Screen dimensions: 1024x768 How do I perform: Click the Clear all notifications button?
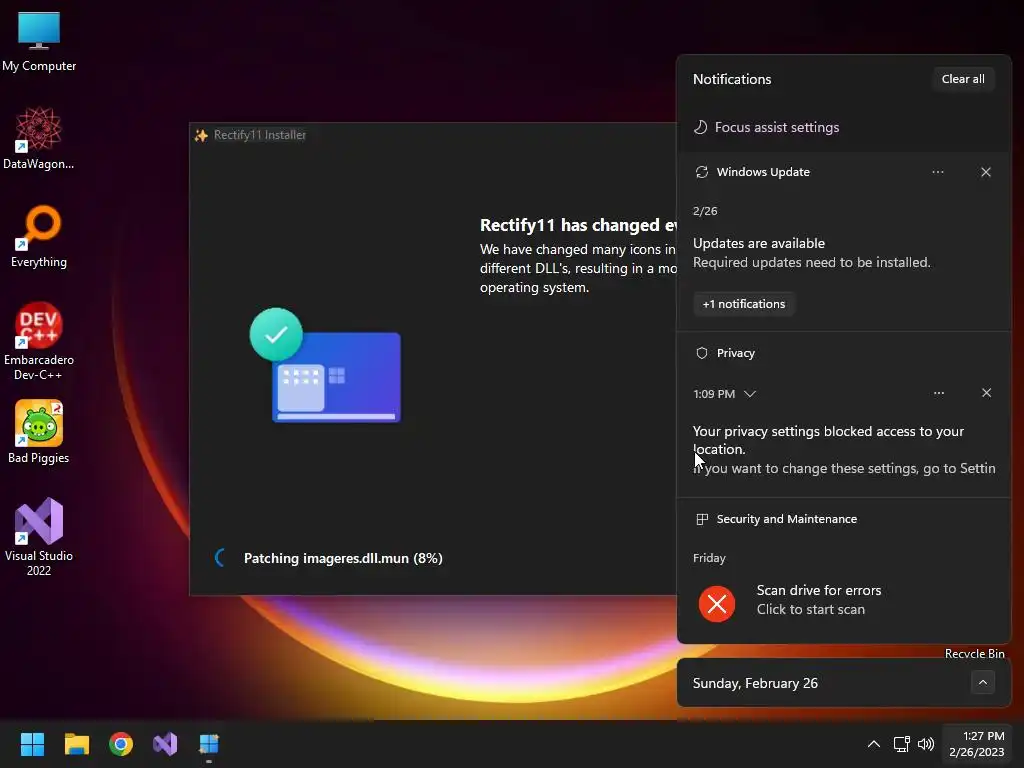click(x=963, y=79)
